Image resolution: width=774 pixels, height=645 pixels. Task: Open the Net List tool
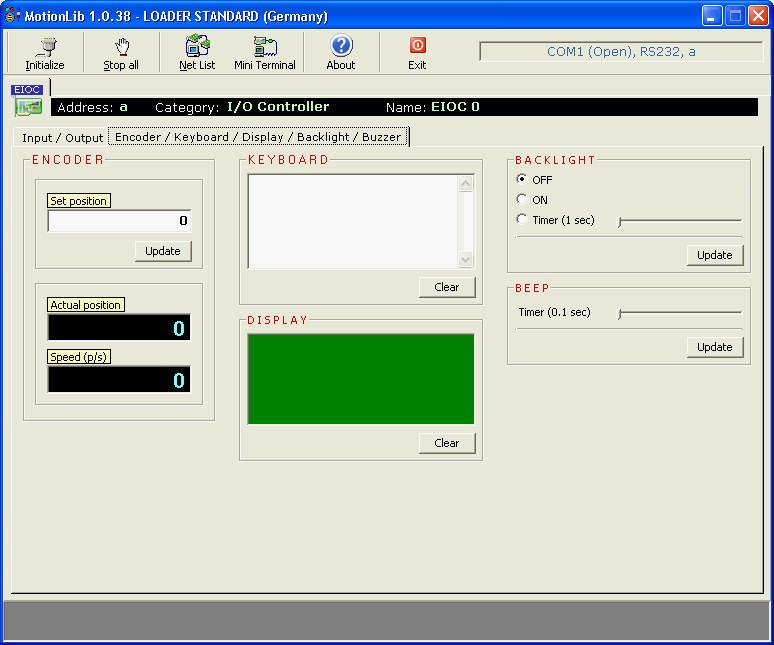tap(197, 53)
